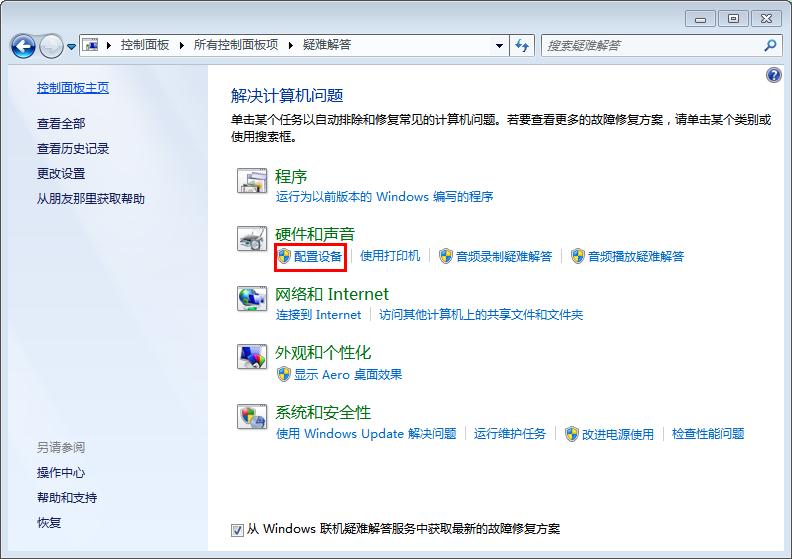Open the address bar history dropdown

(500, 45)
